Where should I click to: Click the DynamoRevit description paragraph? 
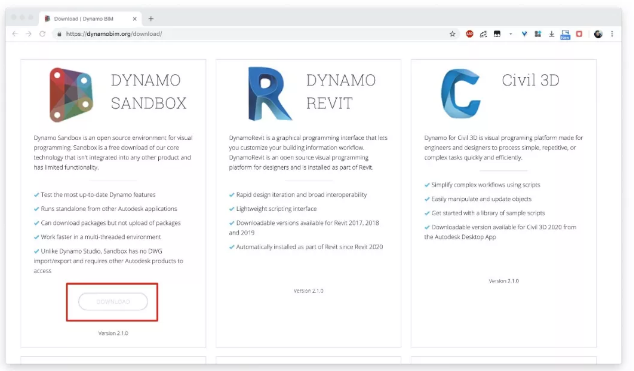[308, 152]
